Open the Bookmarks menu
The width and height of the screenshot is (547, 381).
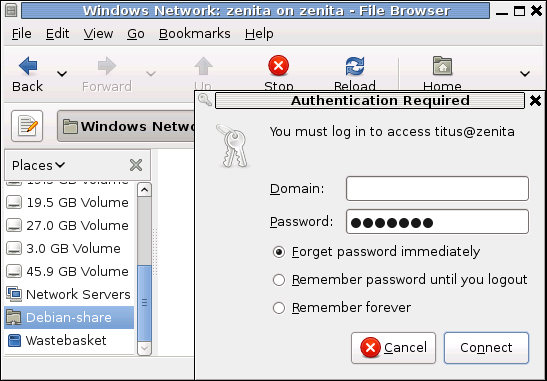194,34
